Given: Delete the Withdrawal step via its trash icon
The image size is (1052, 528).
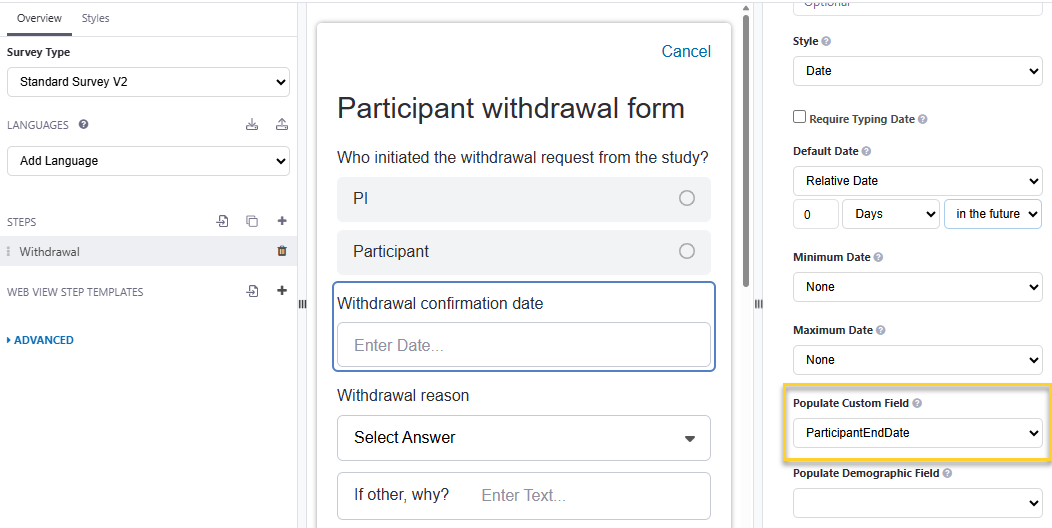Looking at the screenshot, I should click(282, 251).
